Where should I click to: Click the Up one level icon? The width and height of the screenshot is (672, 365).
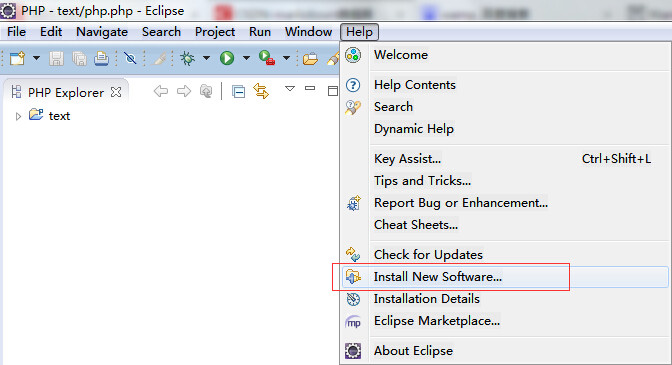[x=206, y=91]
